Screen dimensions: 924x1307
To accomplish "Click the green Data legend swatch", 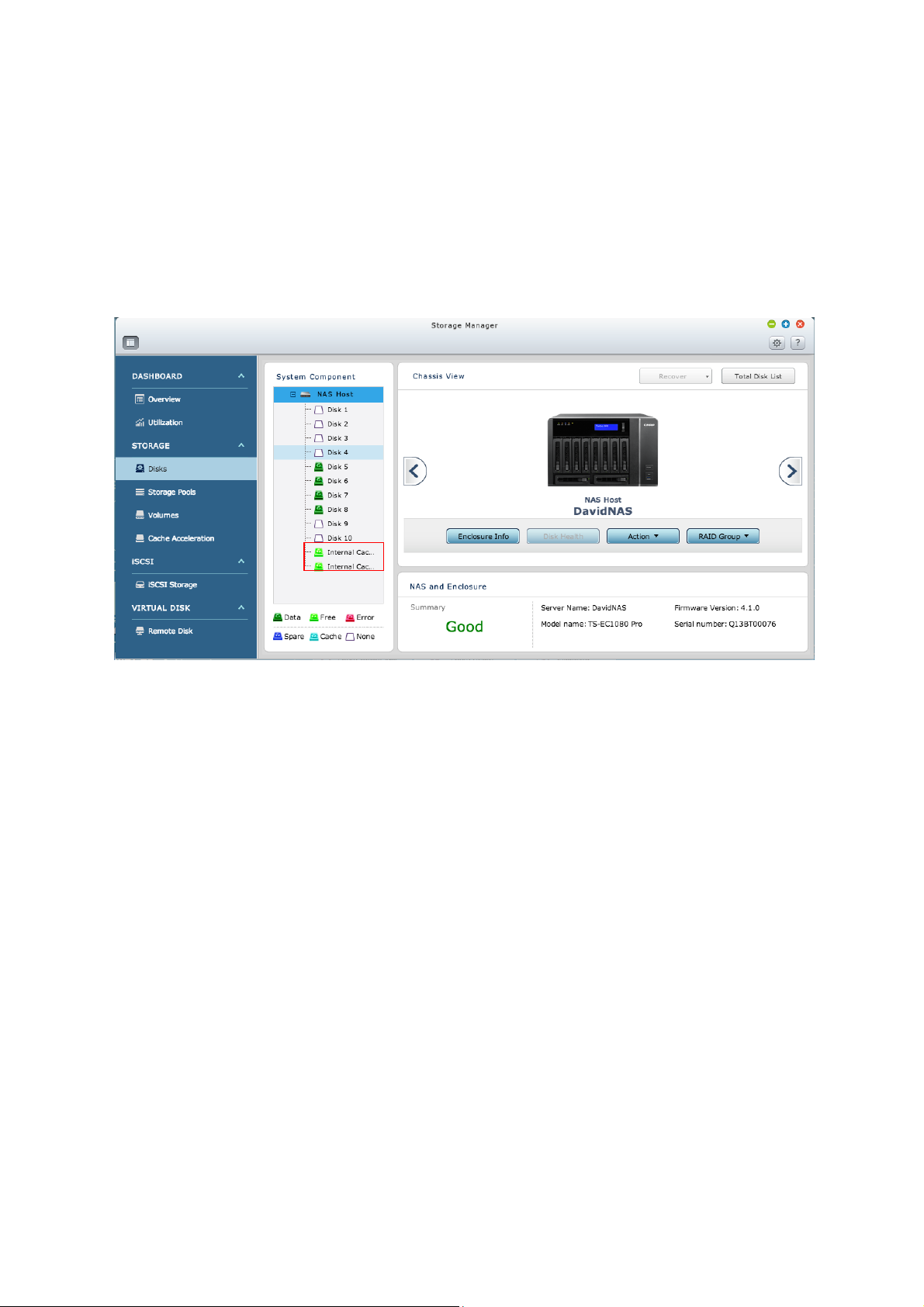I will (x=278, y=617).
